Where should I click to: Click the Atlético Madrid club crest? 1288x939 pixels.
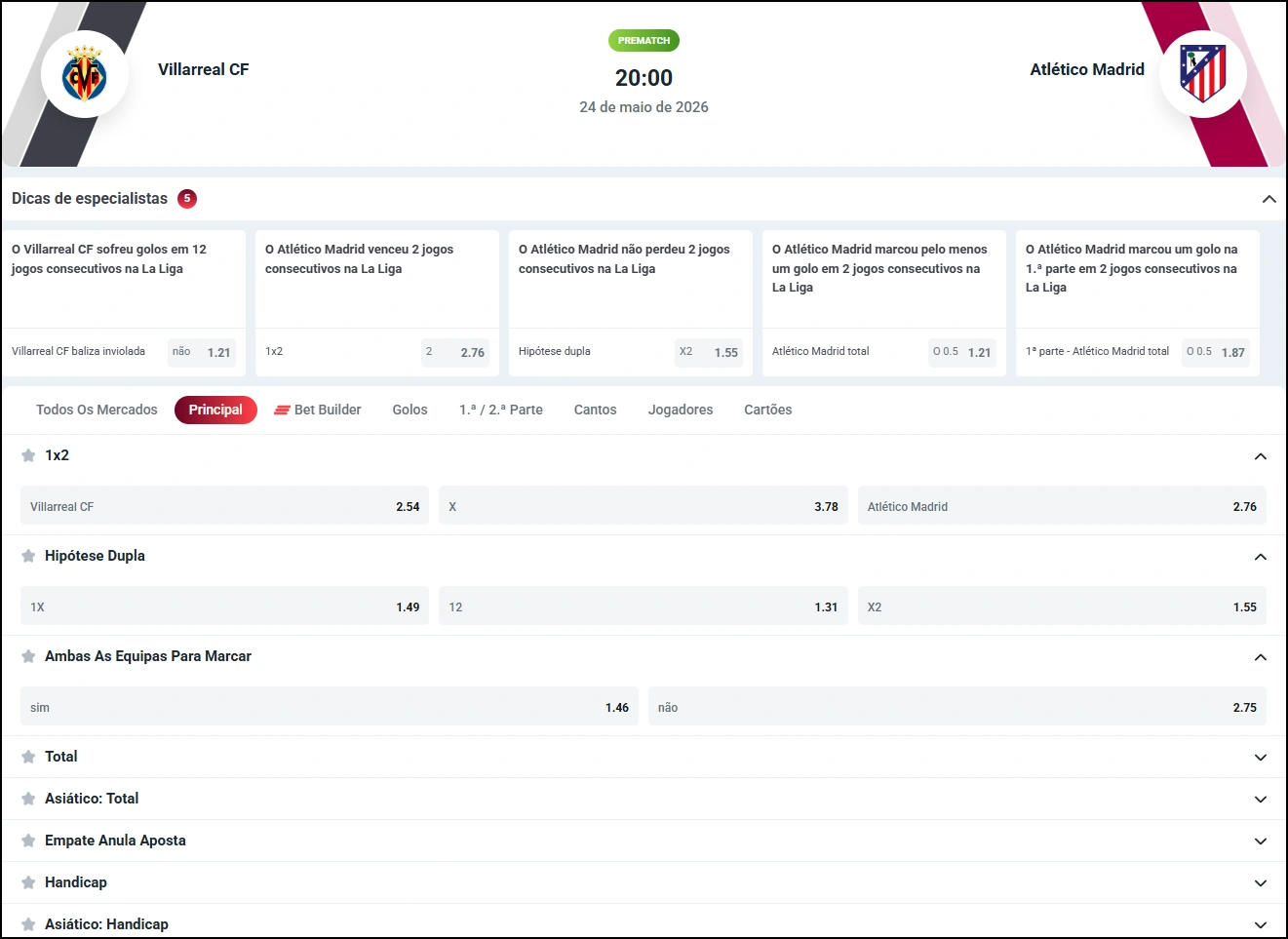(1202, 74)
